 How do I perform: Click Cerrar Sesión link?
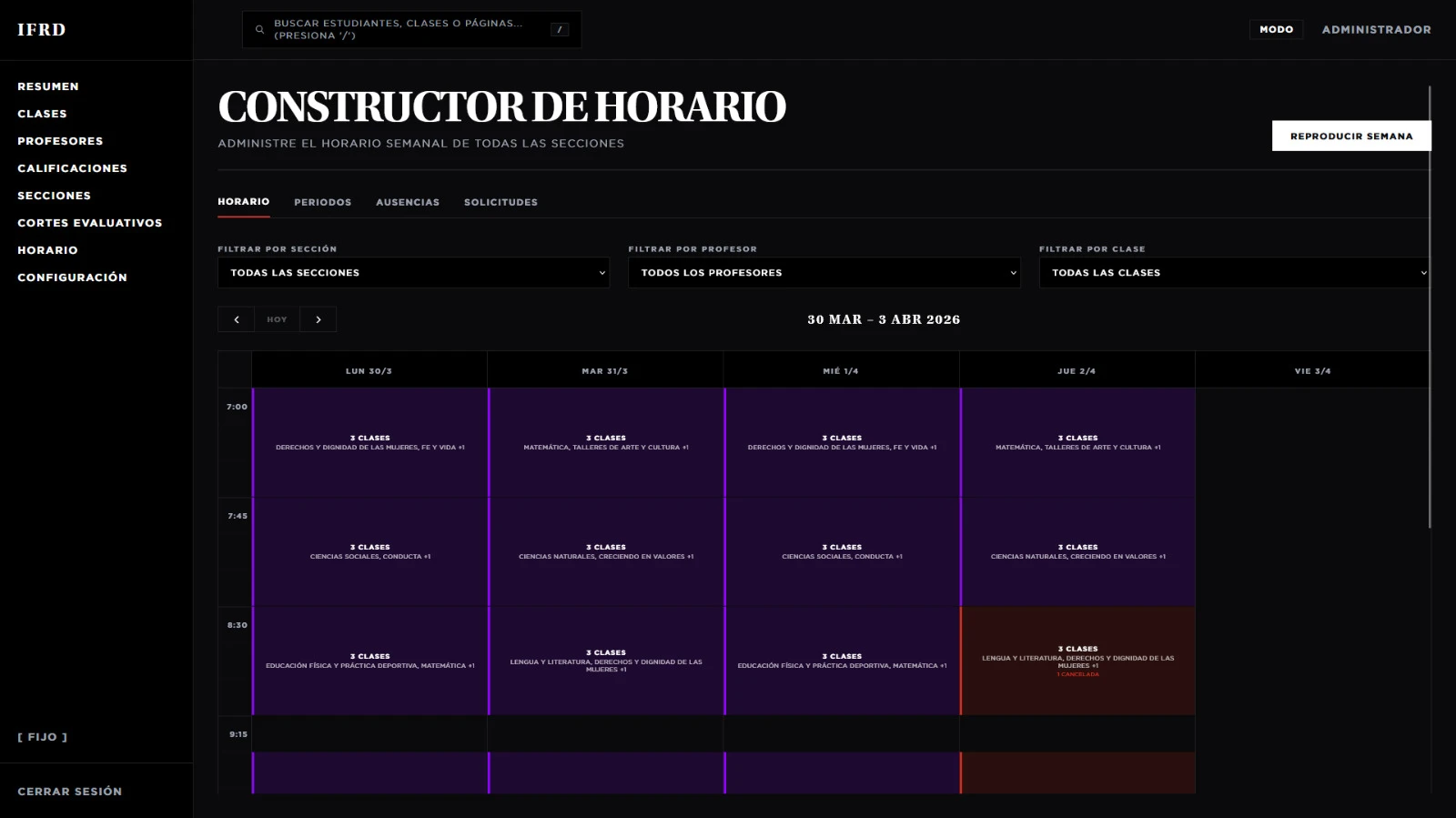click(x=70, y=792)
